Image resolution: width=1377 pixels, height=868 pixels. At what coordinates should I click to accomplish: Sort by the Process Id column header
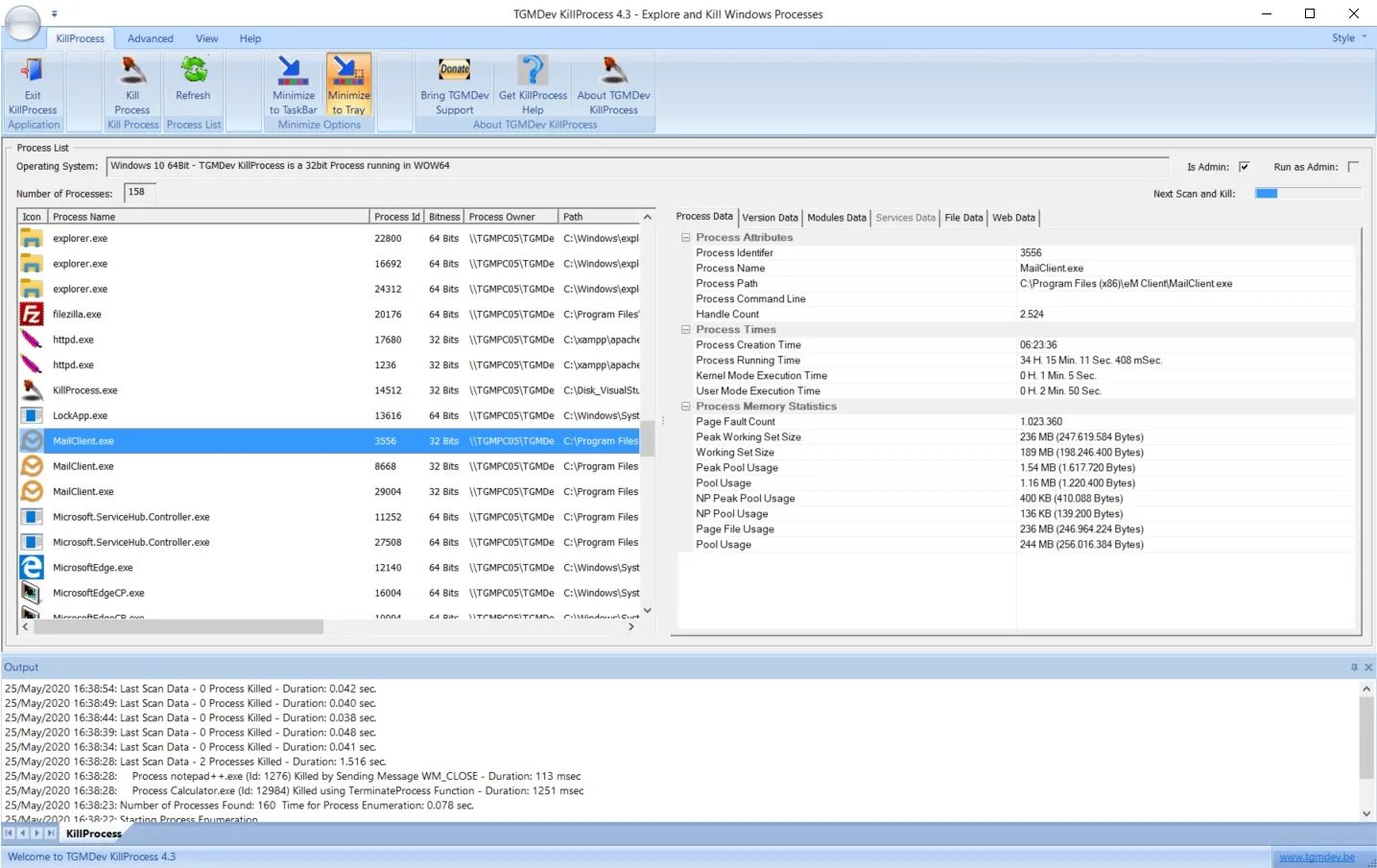click(x=396, y=217)
